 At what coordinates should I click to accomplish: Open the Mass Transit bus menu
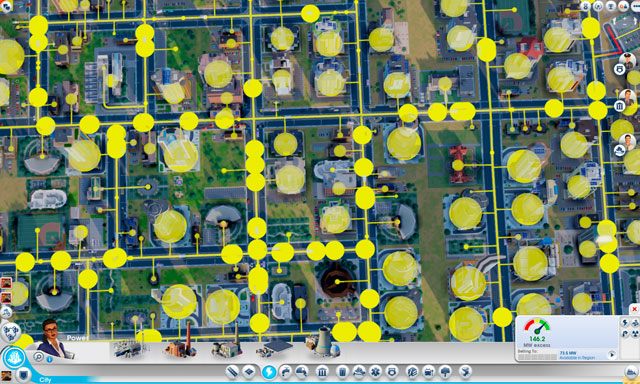(429, 371)
